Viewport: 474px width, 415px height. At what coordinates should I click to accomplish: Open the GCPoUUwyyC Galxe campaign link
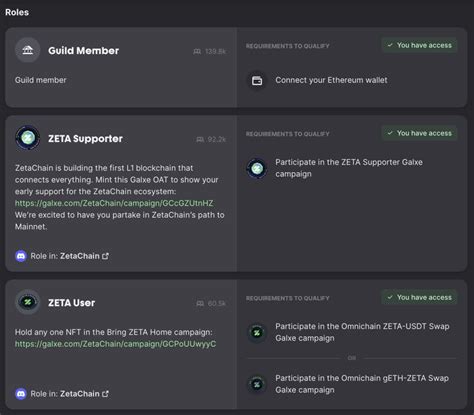coord(115,344)
